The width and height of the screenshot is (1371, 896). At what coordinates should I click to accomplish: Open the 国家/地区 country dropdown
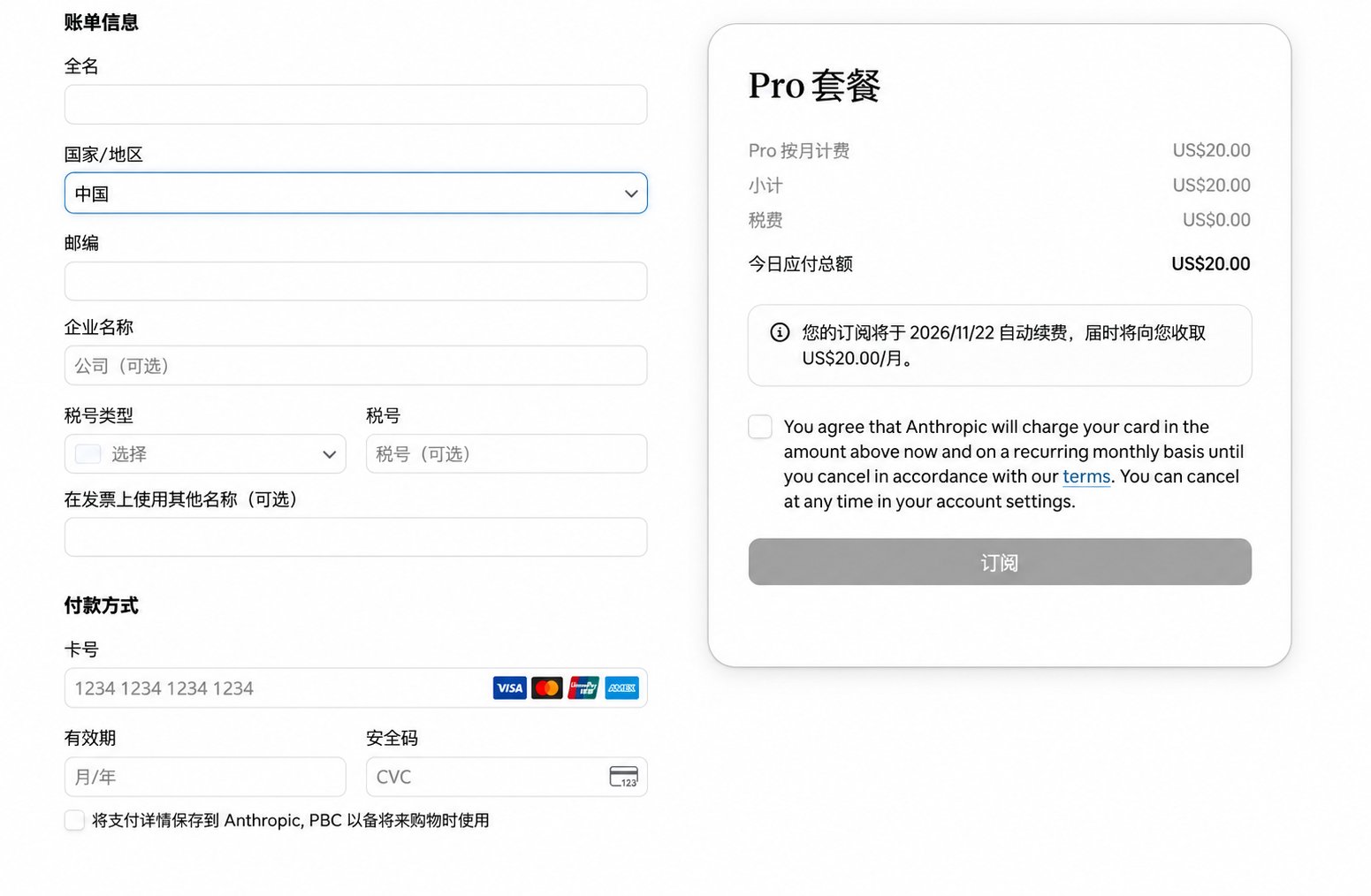tap(355, 194)
